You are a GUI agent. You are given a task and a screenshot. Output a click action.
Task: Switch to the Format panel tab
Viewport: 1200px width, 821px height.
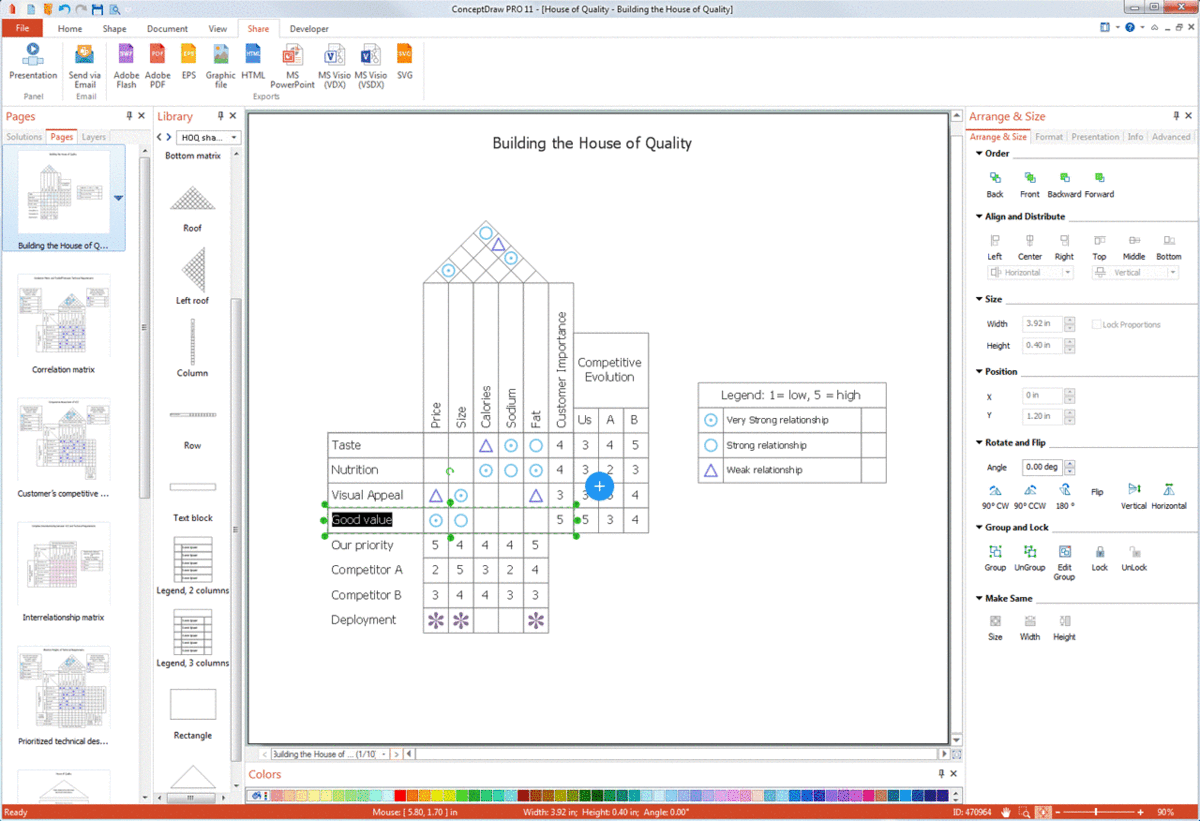click(1048, 137)
